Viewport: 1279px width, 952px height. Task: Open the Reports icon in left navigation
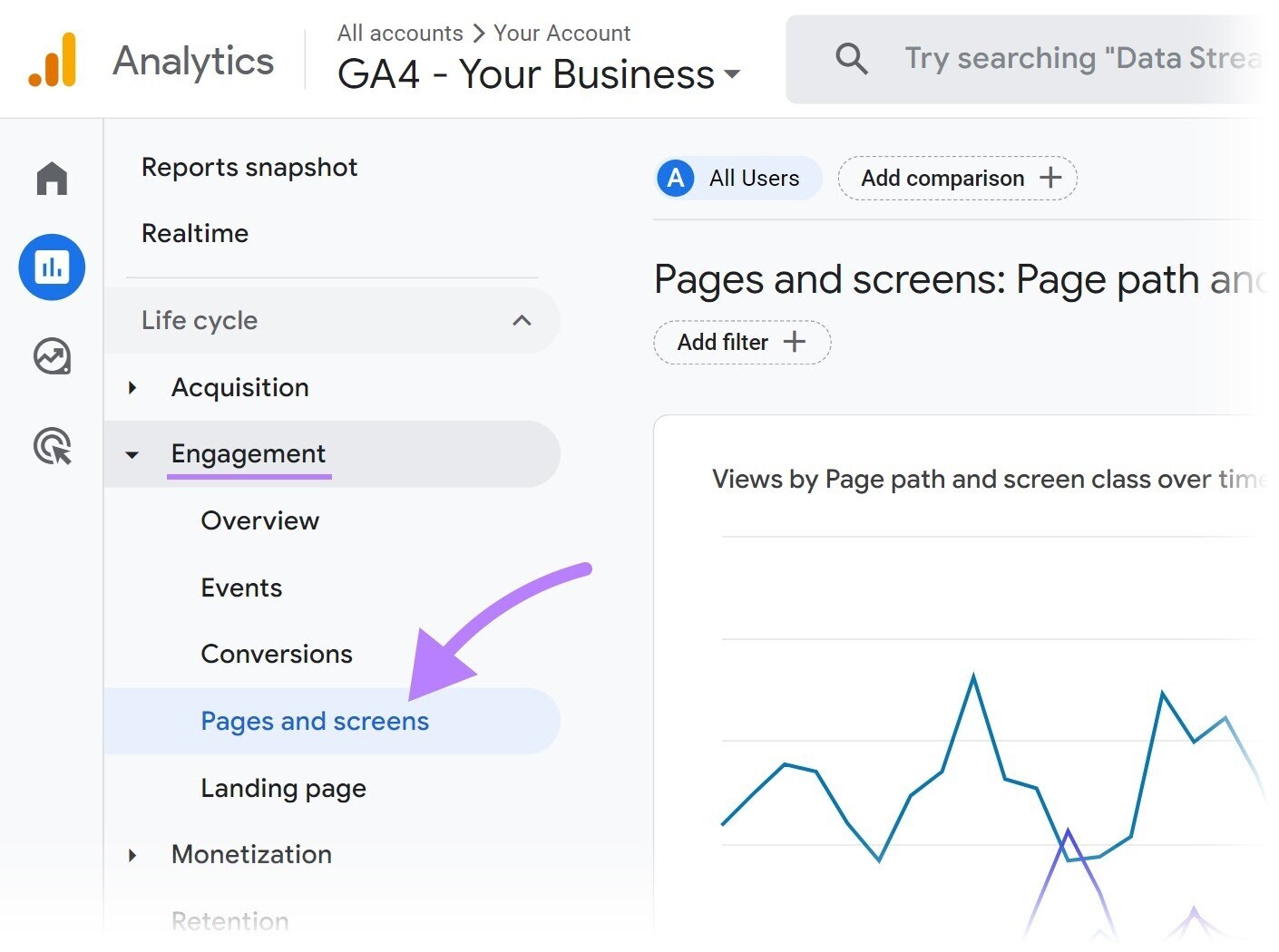click(x=52, y=267)
